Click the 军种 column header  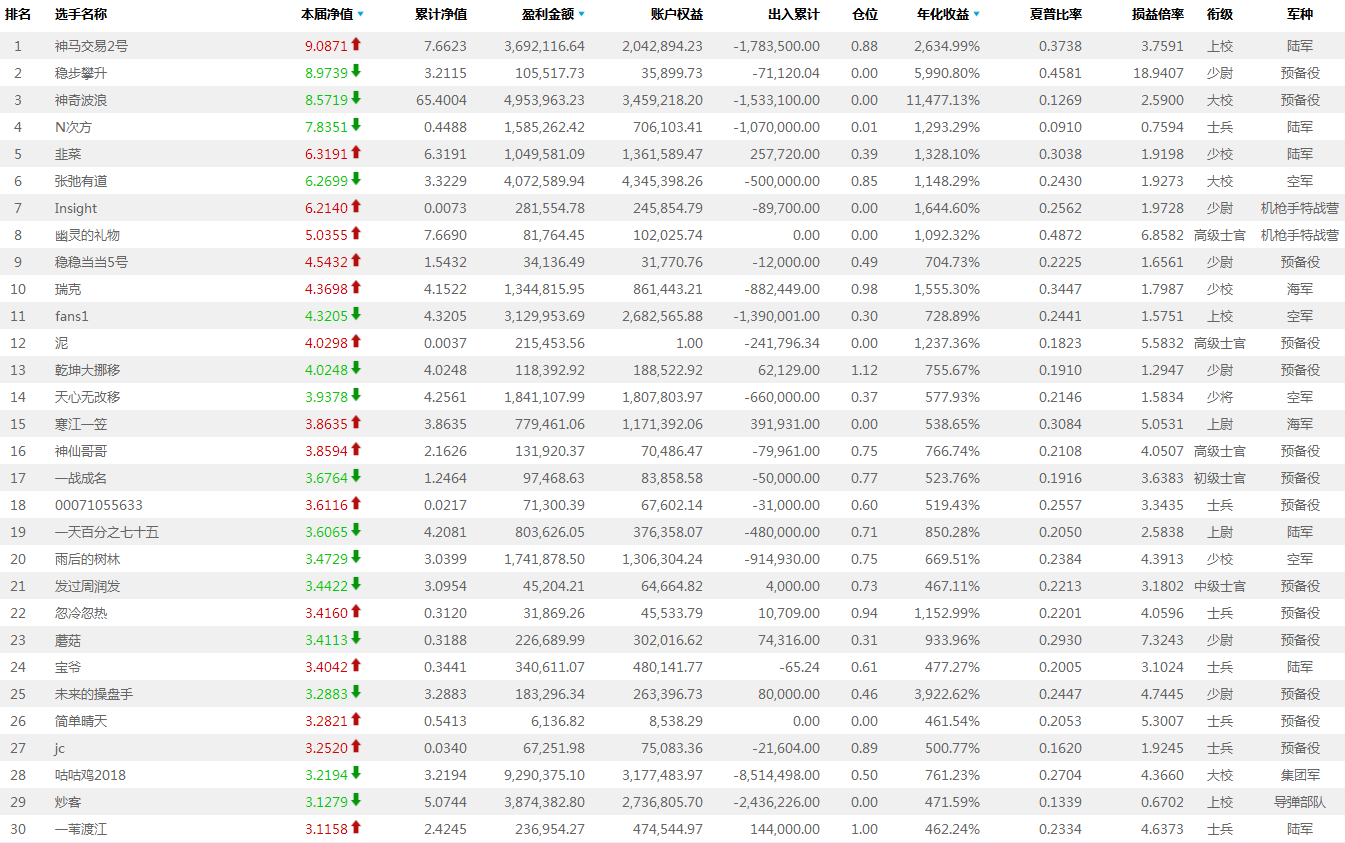point(1300,15)
